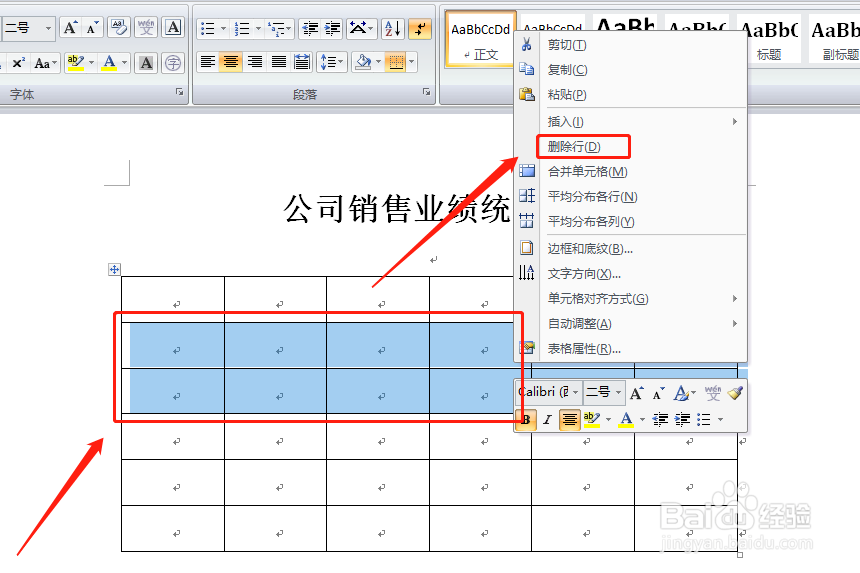Select 合并单元格(M) in context menu
Image resolution: width=860 pixels, height=573 pixels.
pos(631,172)
